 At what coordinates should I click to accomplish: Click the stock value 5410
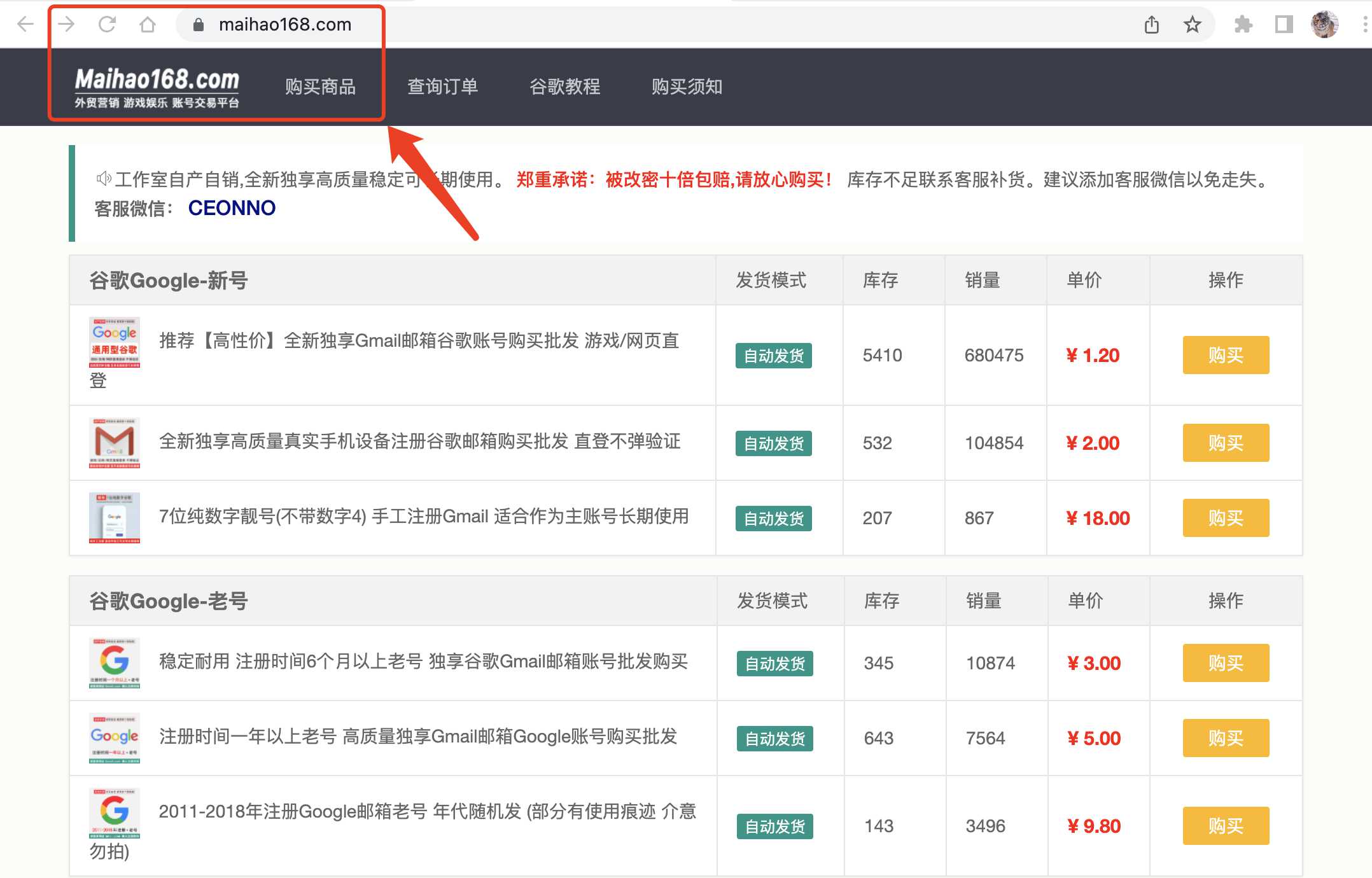(x=882, y=355)
